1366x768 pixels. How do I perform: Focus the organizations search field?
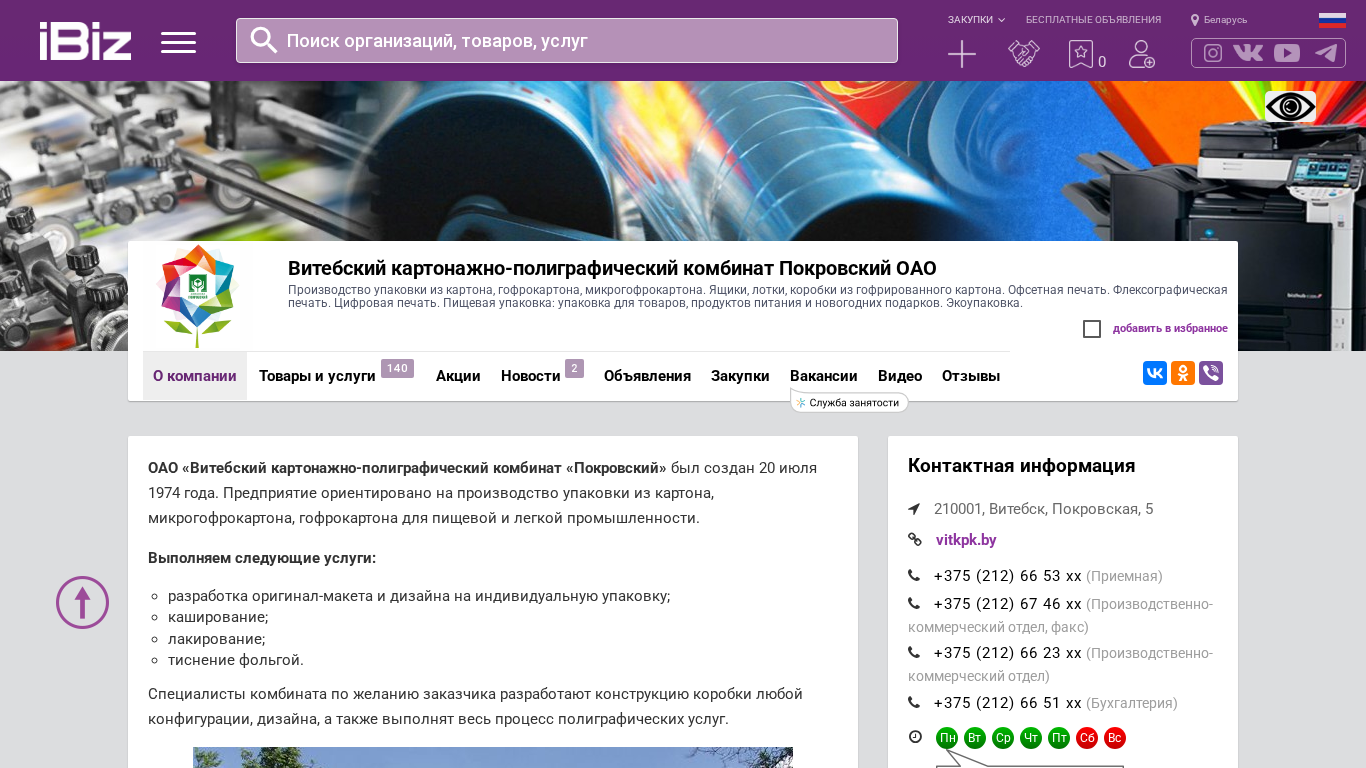point(567,40)
